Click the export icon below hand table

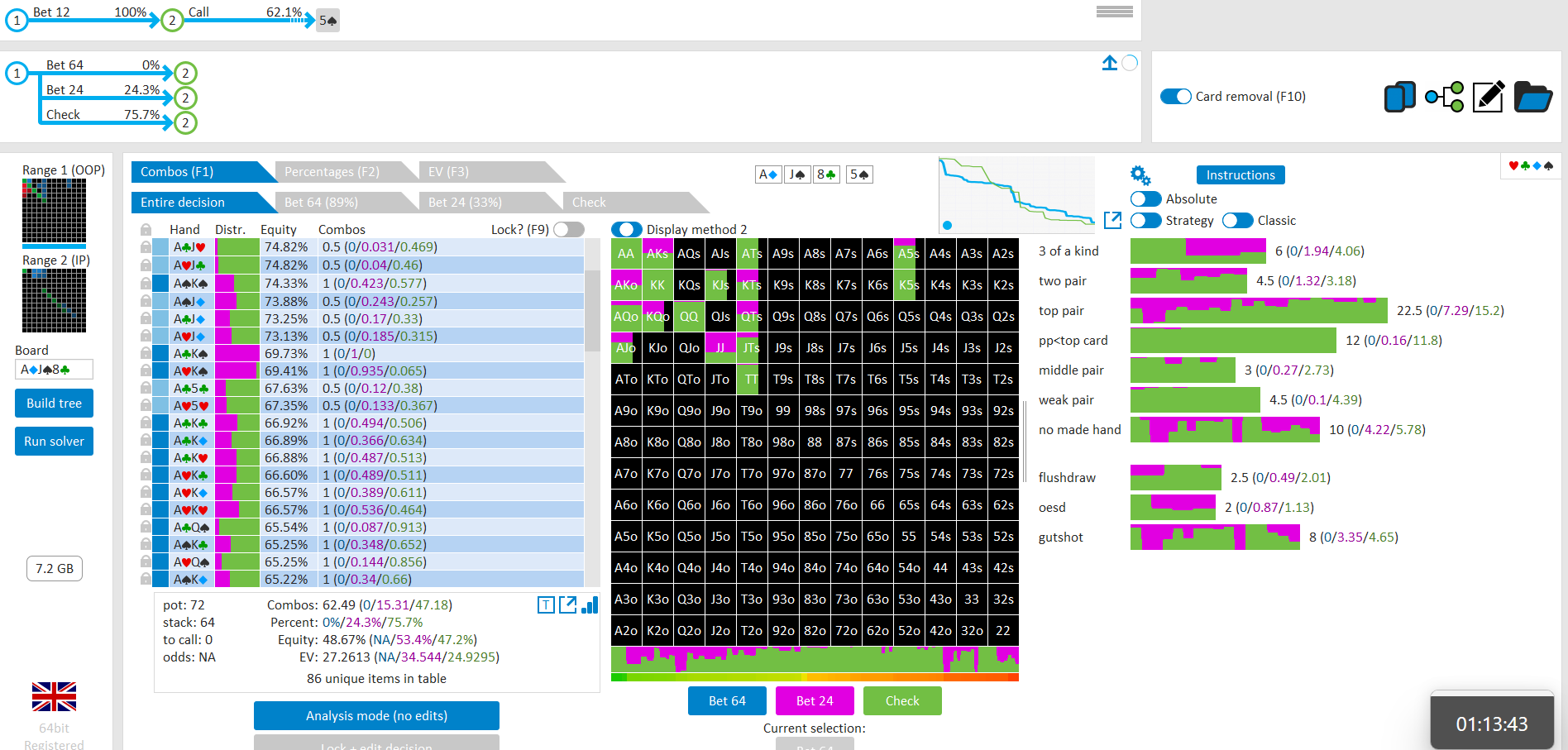[x=568, y=605]
